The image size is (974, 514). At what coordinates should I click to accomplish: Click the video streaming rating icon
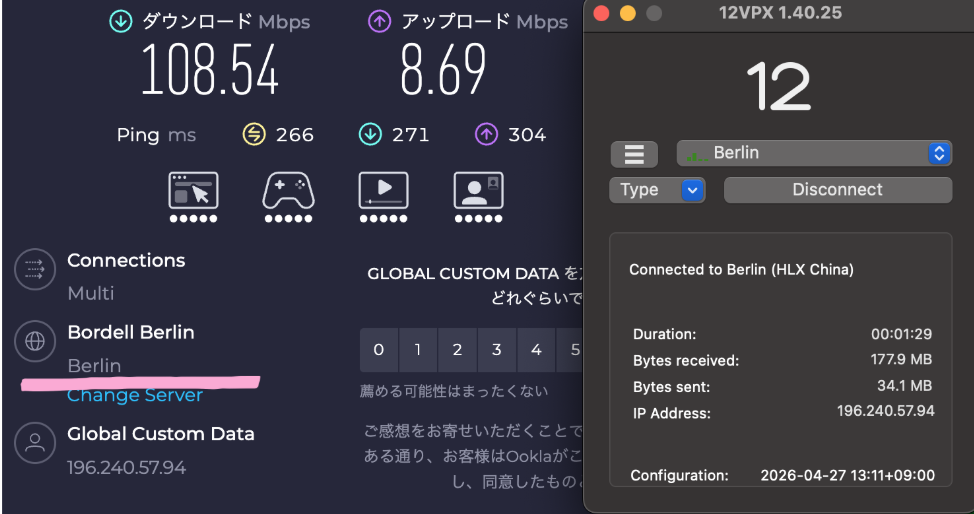coord(383,191)
